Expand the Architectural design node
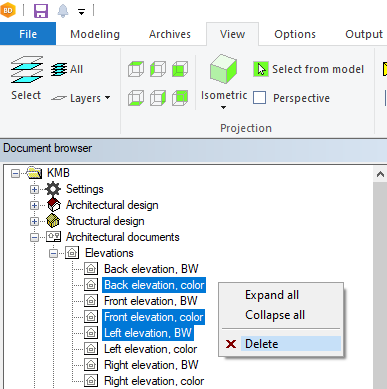The height and width of the screenshot is (389, 387). click(x=34, y=205)
